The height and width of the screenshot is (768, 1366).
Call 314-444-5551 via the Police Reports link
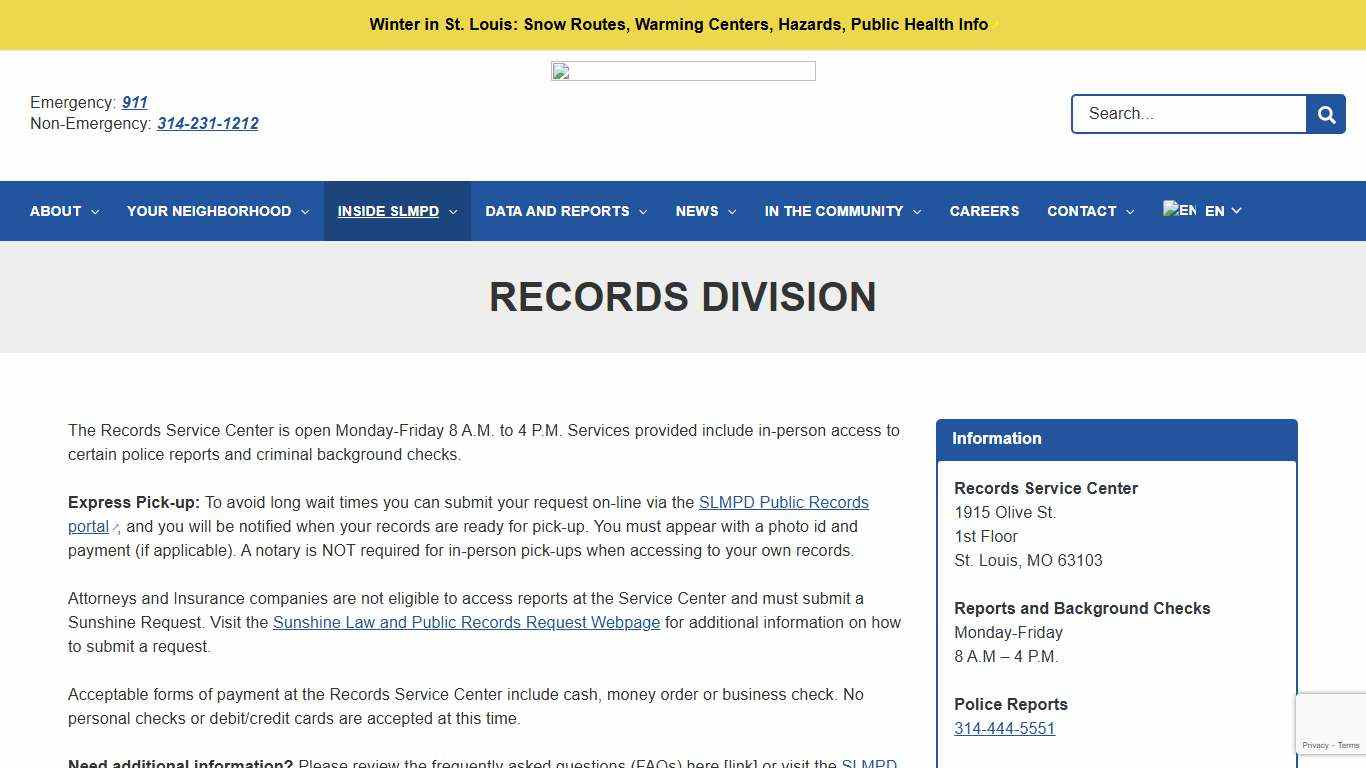pos(1004,728)
